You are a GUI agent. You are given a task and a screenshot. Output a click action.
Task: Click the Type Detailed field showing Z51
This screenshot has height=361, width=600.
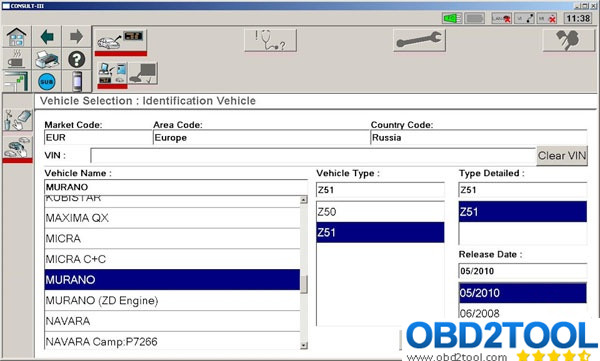[523, 190]
